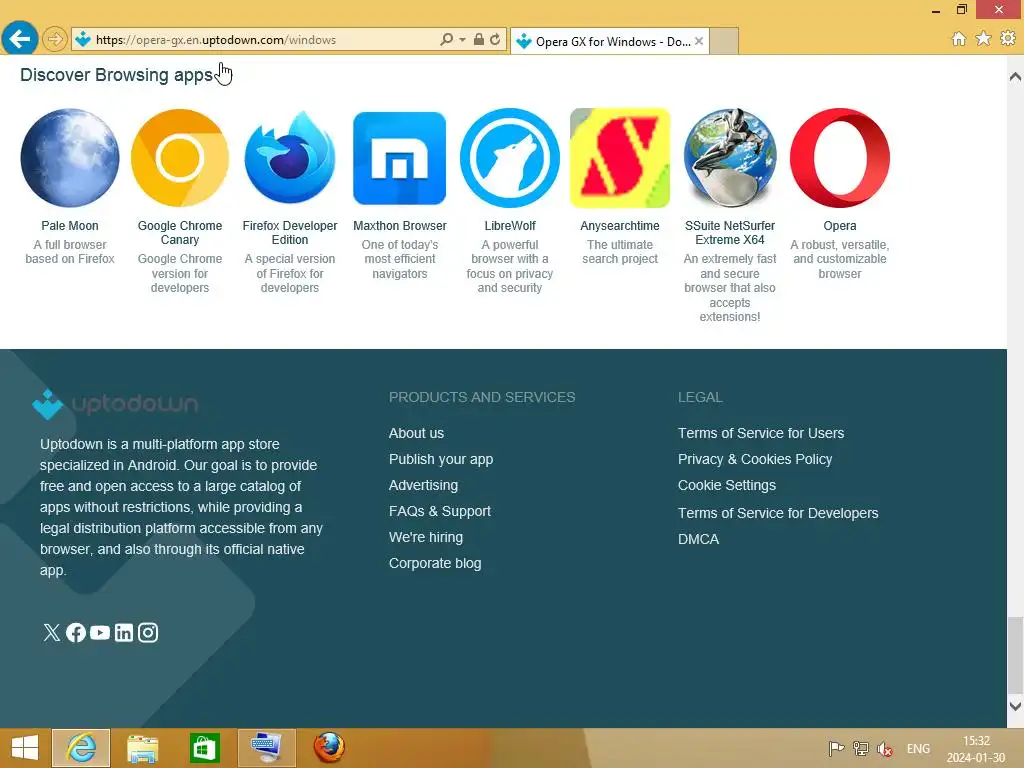Launch the Windows Store taskbar icon
Screen dimensions: 1024x768
(x=204, y=748)
